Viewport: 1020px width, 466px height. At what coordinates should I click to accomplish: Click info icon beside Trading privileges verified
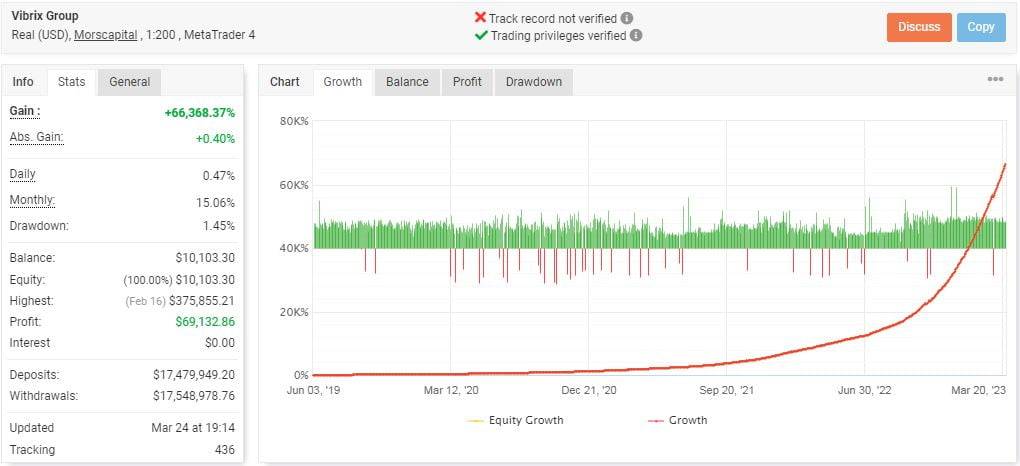[x=637, y=35]
